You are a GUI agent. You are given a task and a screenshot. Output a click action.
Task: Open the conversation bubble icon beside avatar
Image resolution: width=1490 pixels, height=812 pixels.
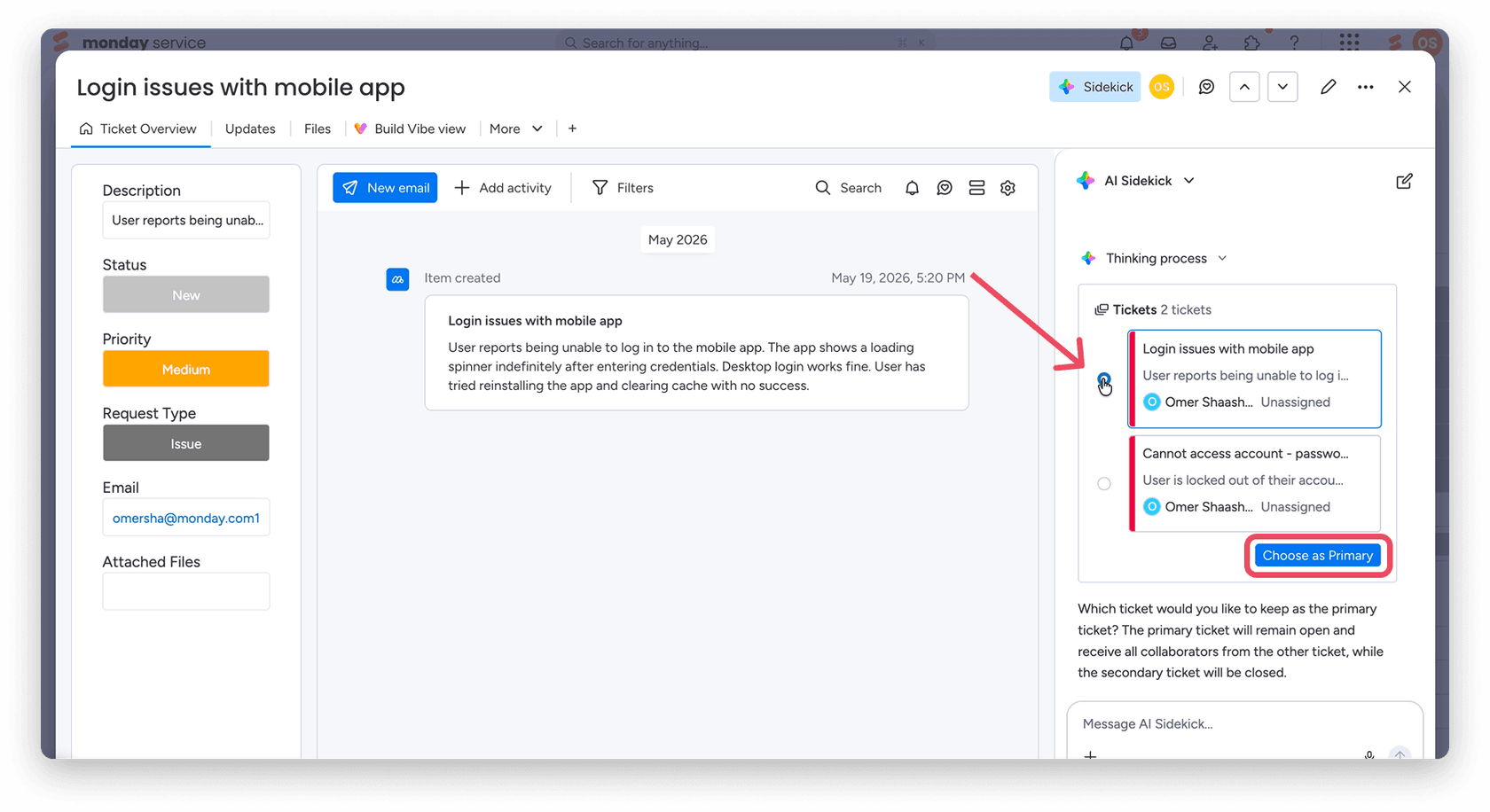point(1206,87)
